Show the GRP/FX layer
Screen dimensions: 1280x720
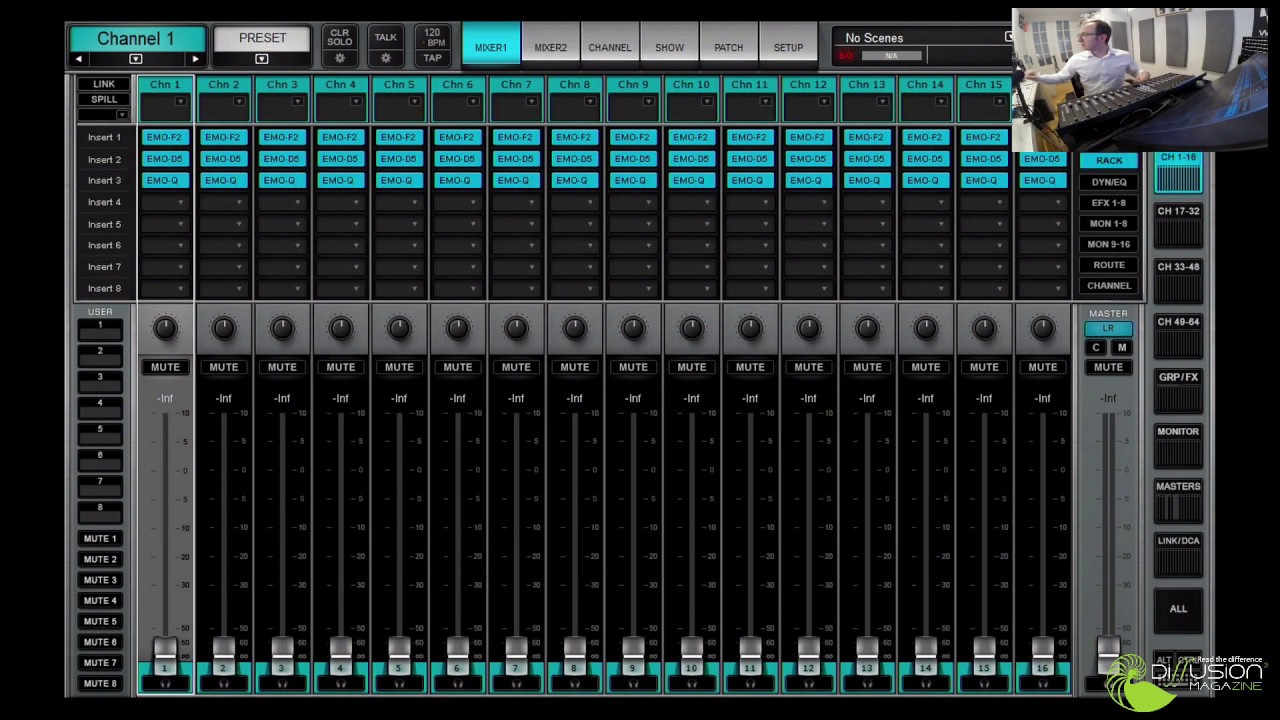point(1178,392)
